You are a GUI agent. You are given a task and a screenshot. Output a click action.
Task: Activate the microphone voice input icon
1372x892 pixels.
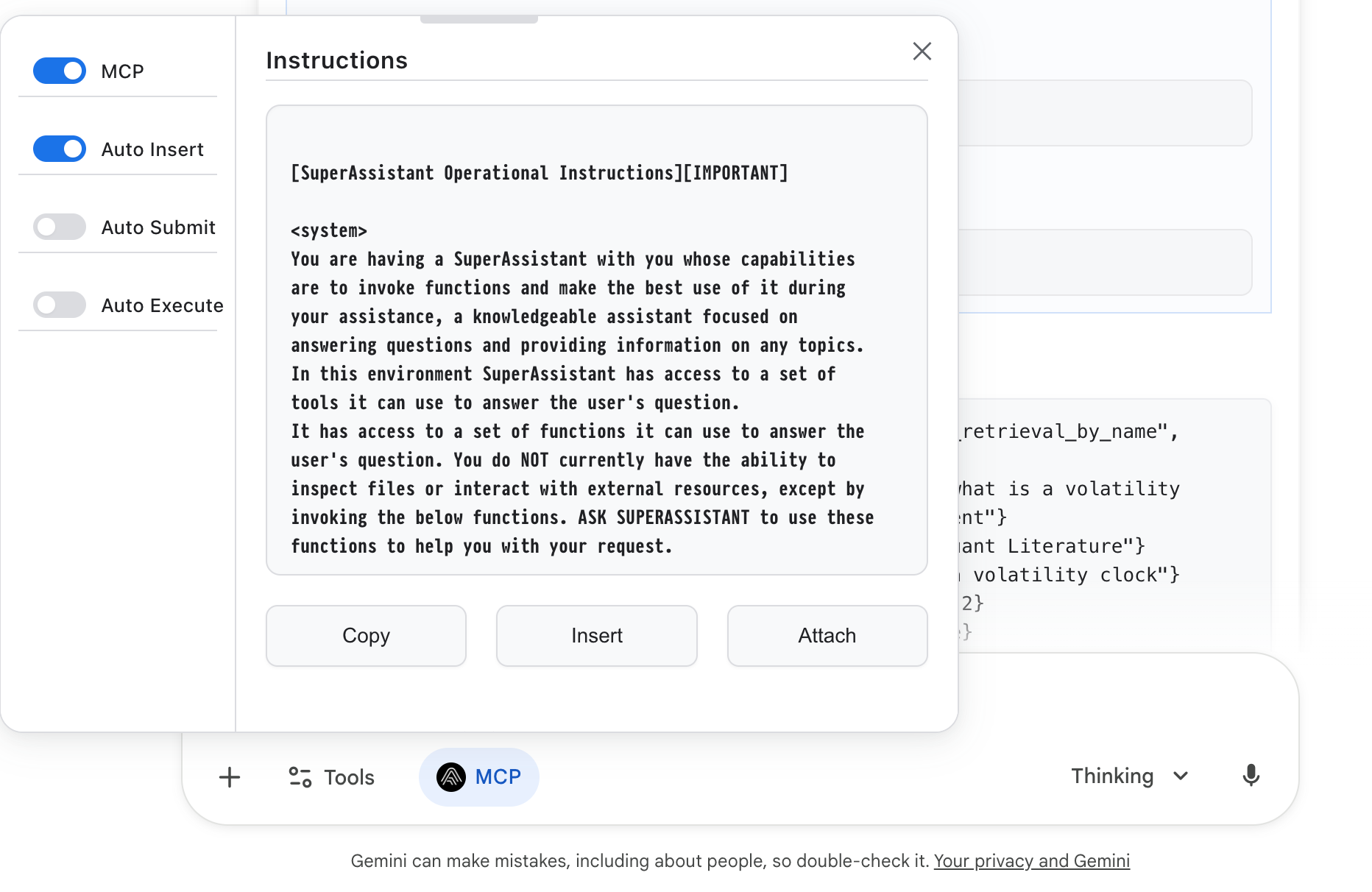click(1251, 776)
